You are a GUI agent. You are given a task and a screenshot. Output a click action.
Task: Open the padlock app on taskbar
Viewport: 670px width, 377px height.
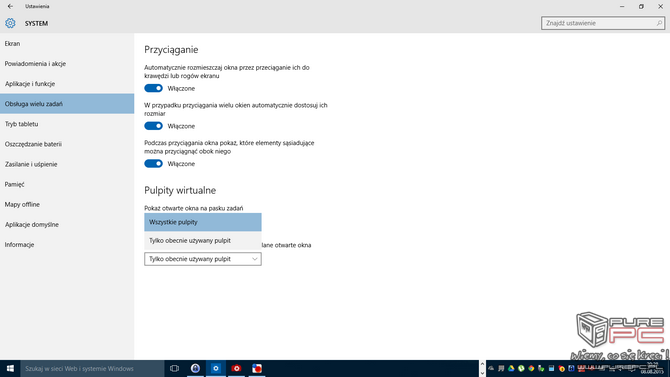point(195,368)
